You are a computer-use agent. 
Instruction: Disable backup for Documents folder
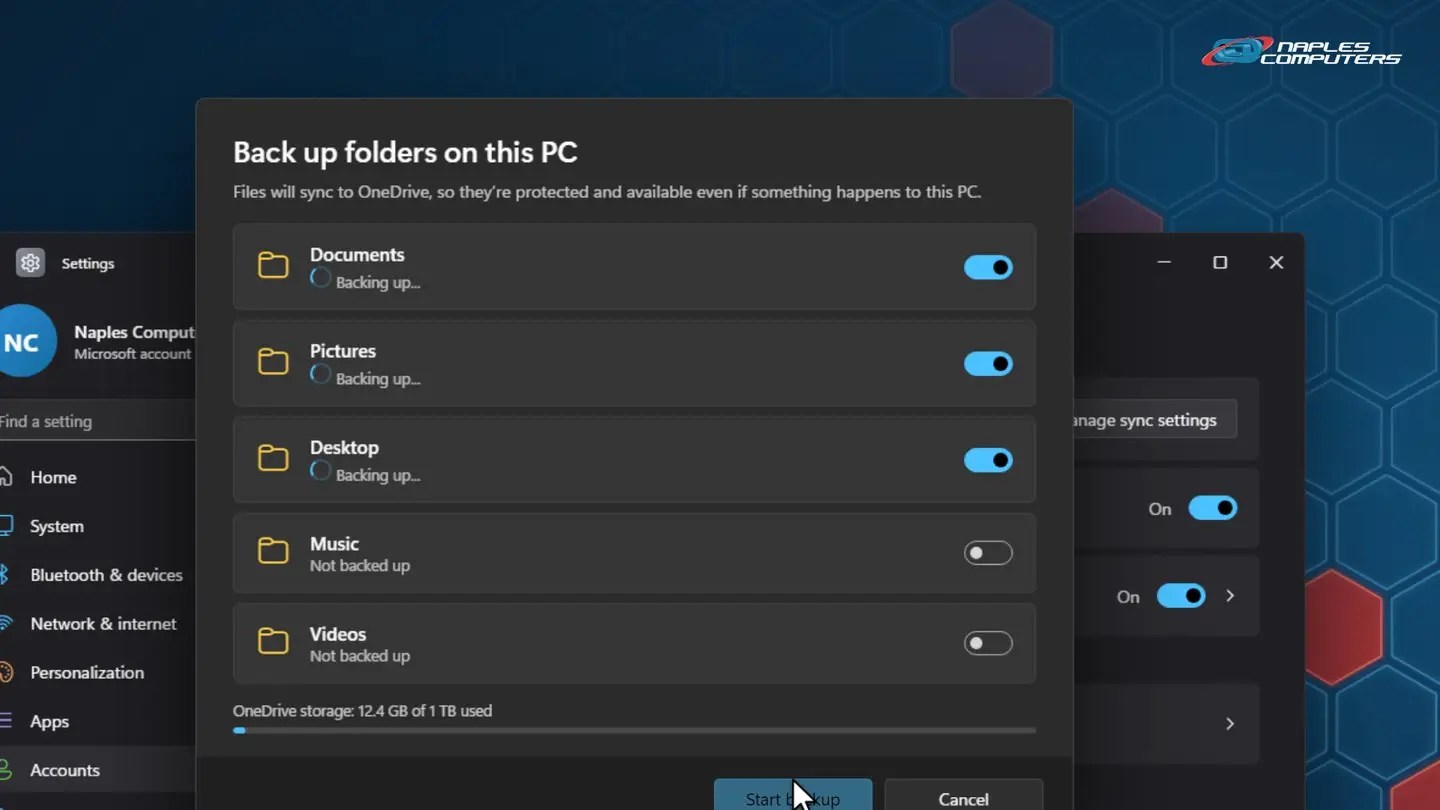coord(988,267)
